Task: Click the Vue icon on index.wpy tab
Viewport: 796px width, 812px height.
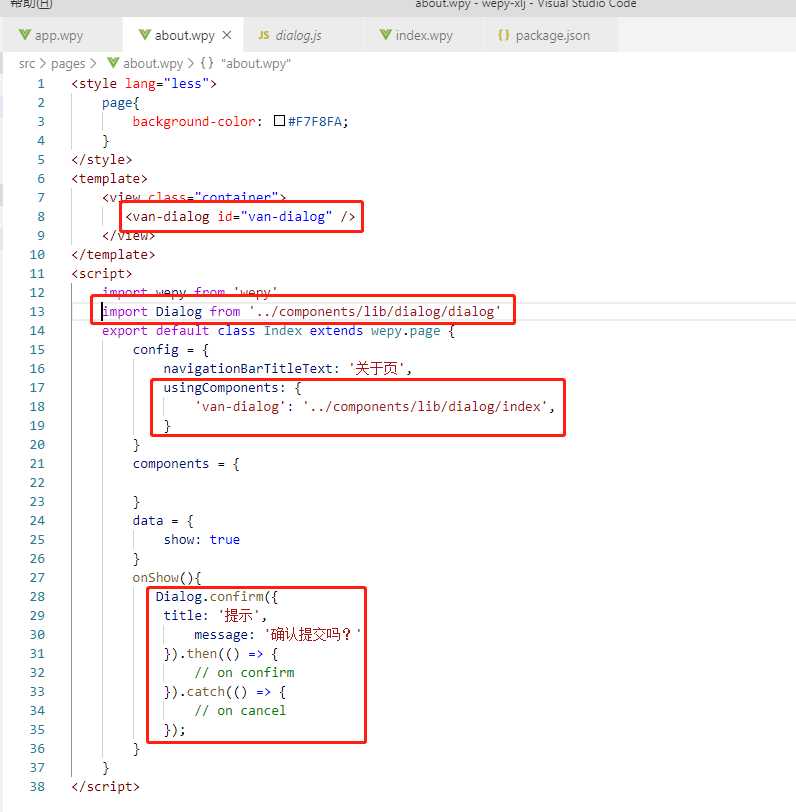Action: (x=385, y=35)
